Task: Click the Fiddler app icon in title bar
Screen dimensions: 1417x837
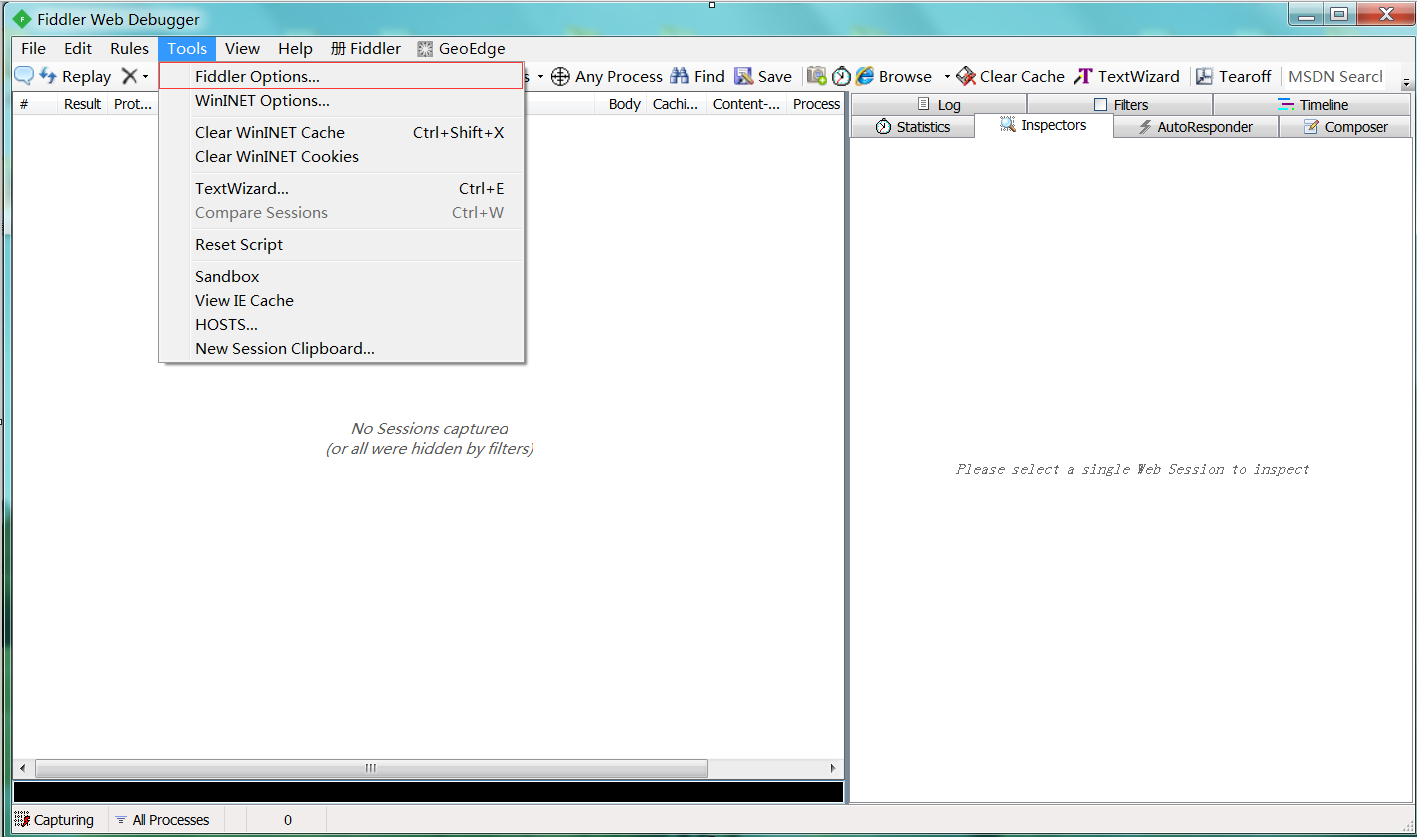Action: click(x=22, y=19)
